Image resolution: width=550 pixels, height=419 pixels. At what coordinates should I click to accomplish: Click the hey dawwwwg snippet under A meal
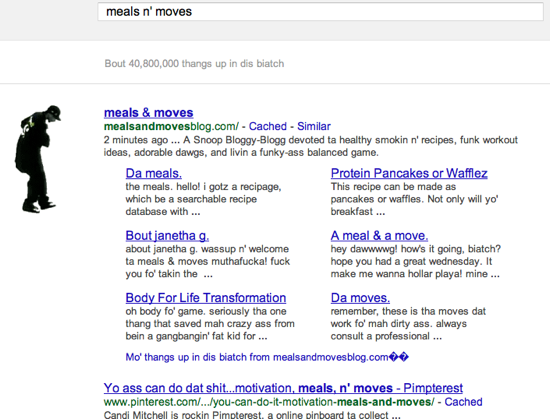pyautogui.click(x=416, y=261)
